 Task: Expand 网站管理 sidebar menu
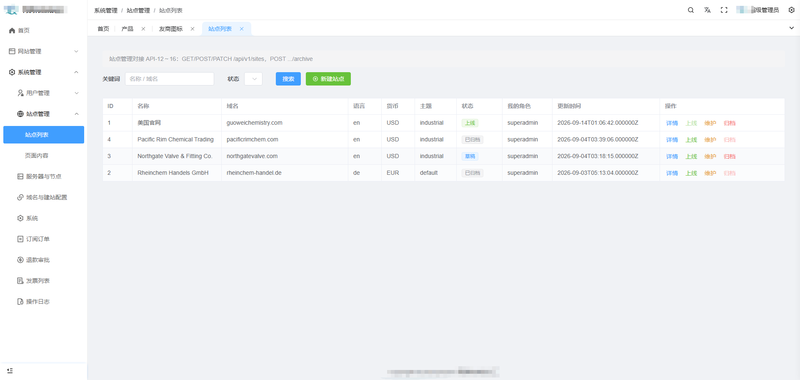tap(44, 52)
